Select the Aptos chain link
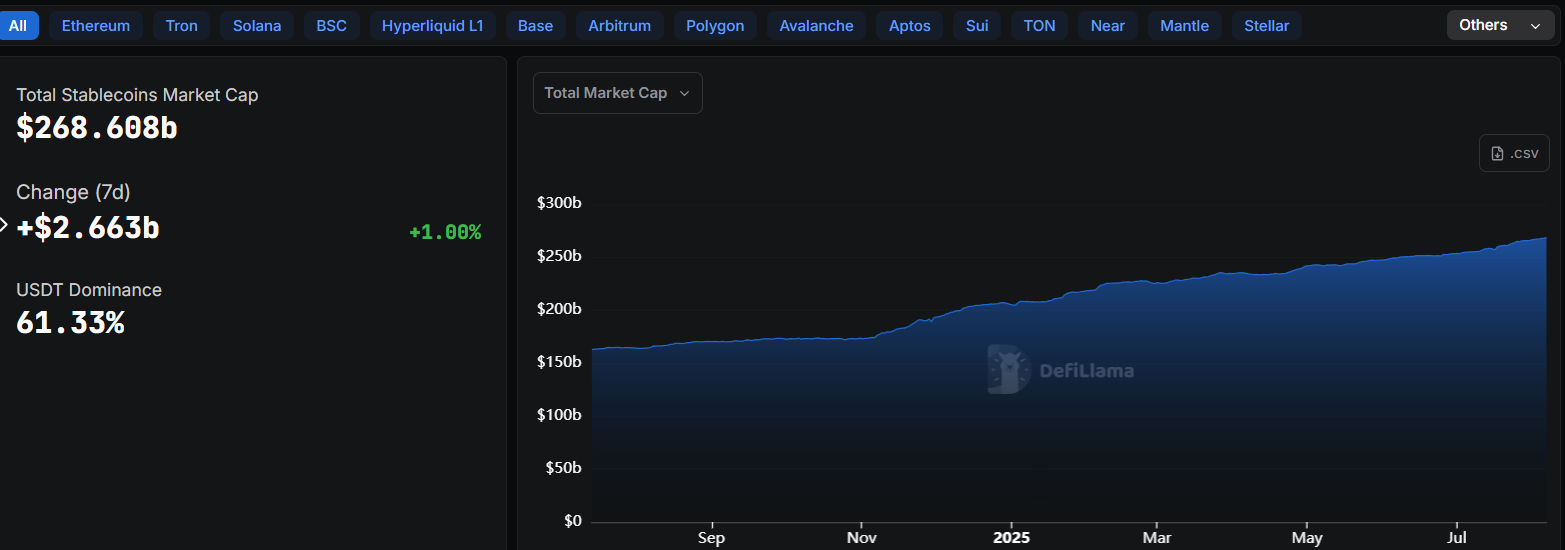 click(x=909, y=26)
